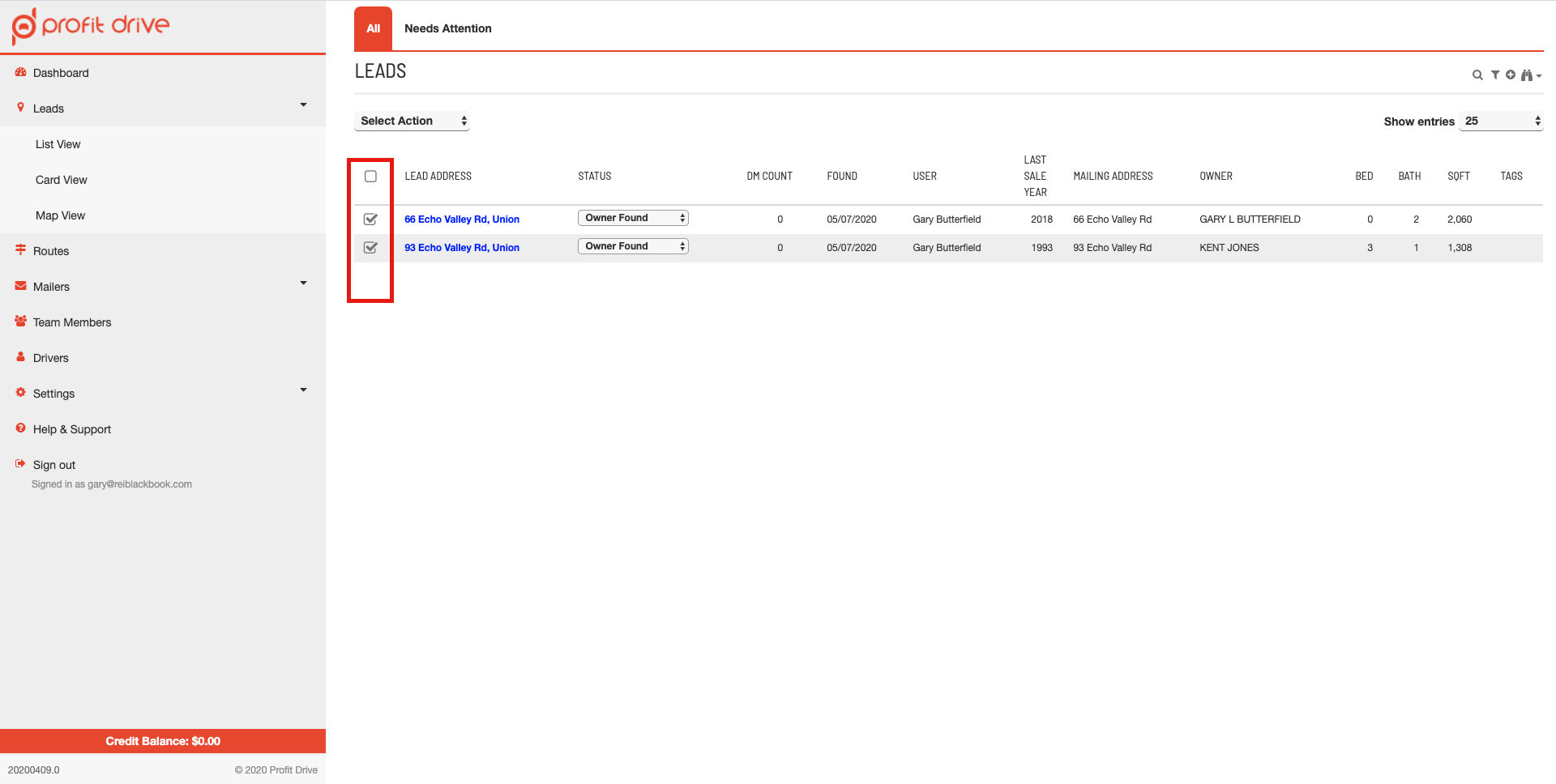Image resolution: width=1556 pixels, height=784 pixels.
Task: Click the Sign out arrow icon
Action: 21,463
